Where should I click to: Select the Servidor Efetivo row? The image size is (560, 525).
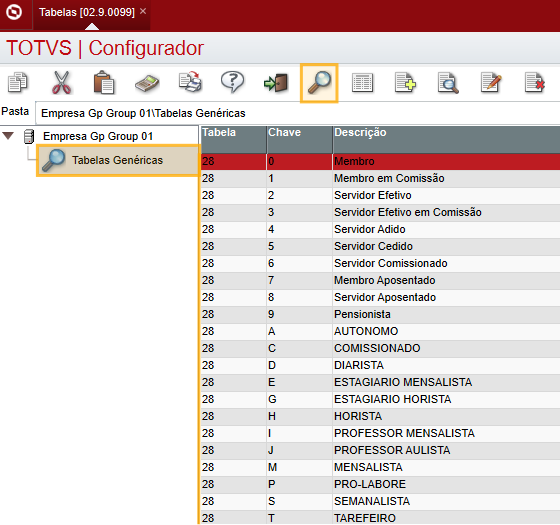click(x=380, y=195)
